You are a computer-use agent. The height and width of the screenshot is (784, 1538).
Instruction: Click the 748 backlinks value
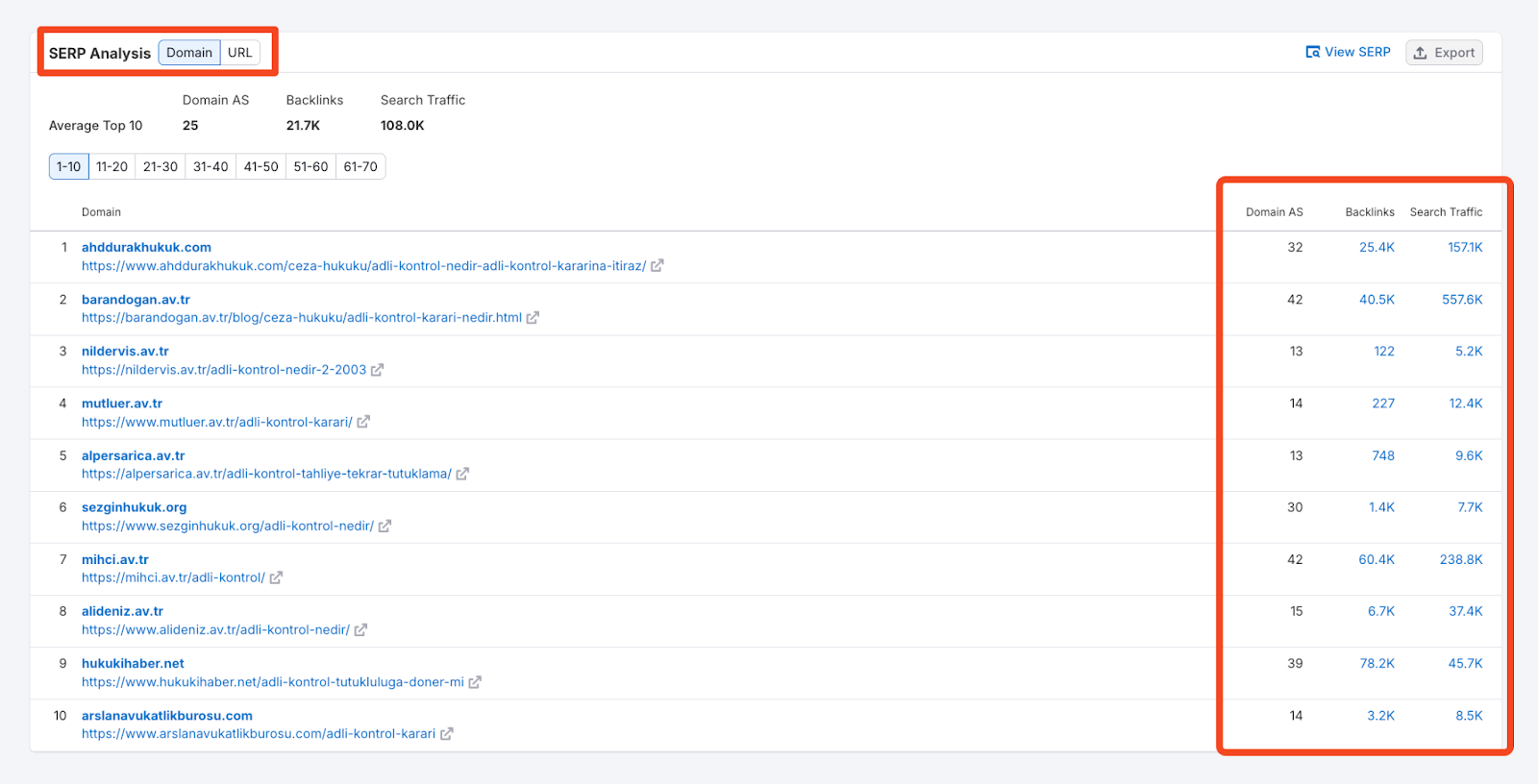click(x=1383, y=455)
